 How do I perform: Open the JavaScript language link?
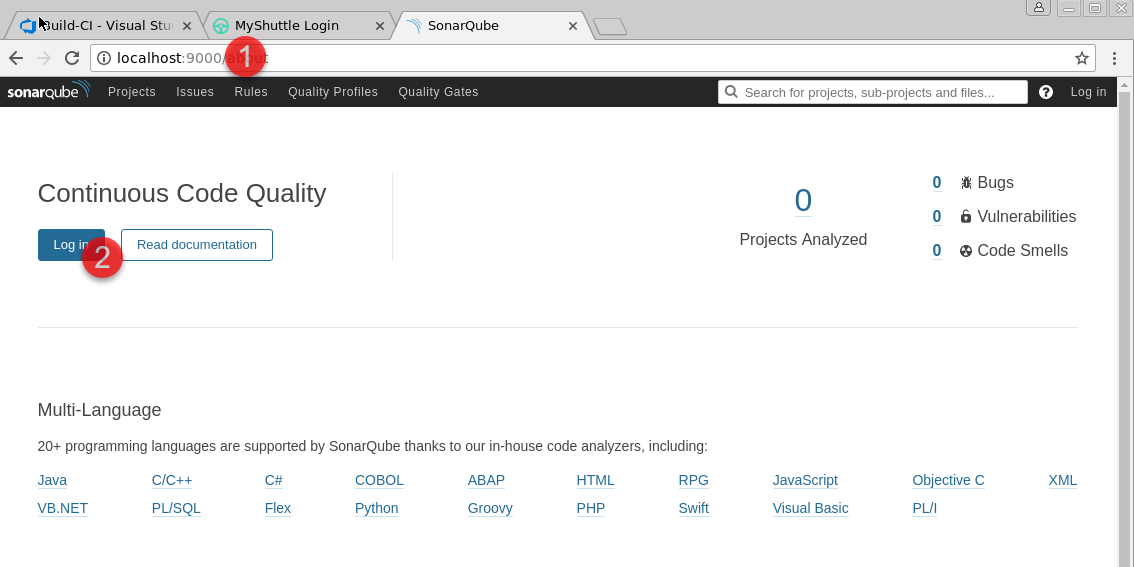805,480
